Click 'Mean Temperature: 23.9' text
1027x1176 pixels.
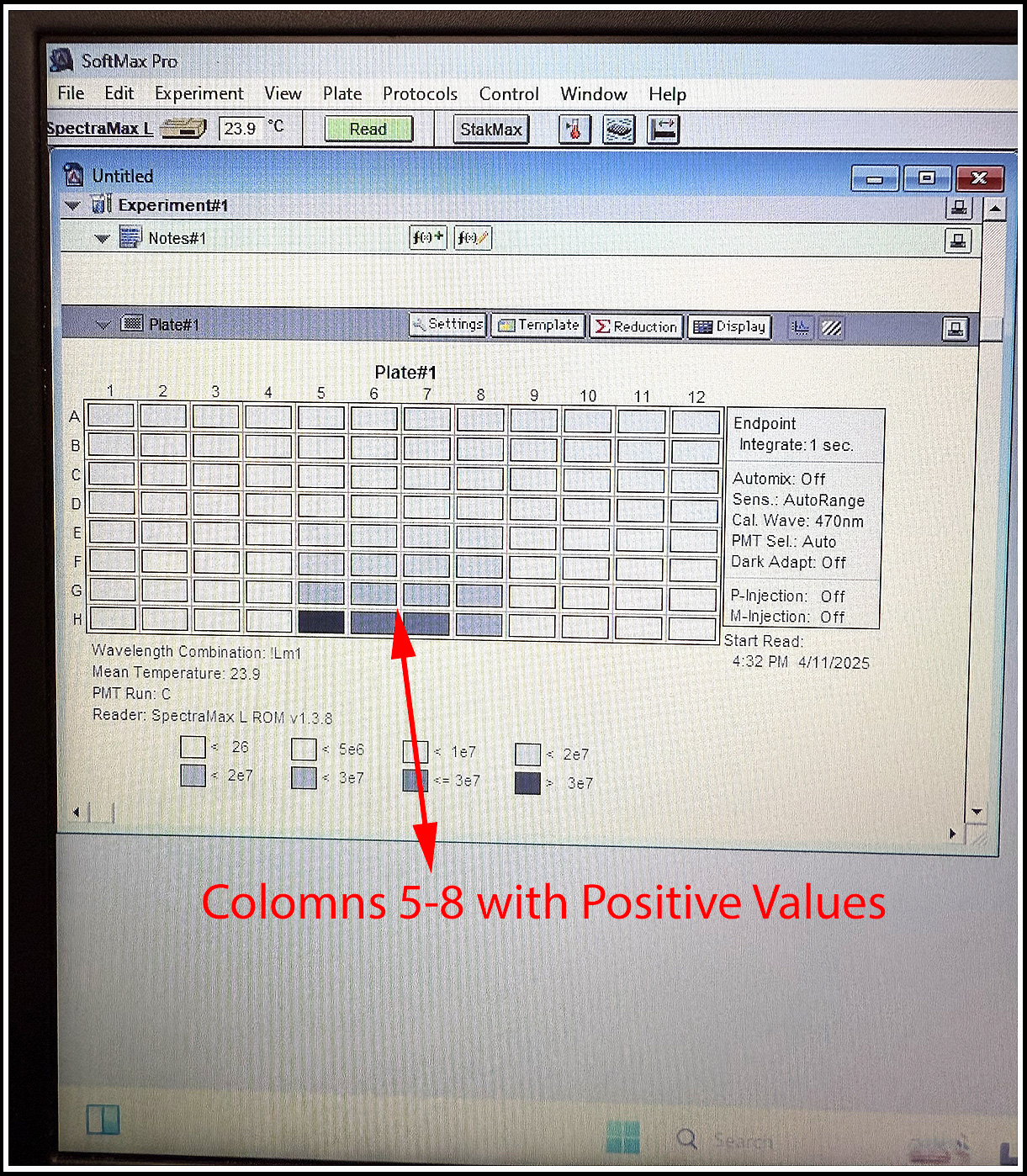(176, 673)
